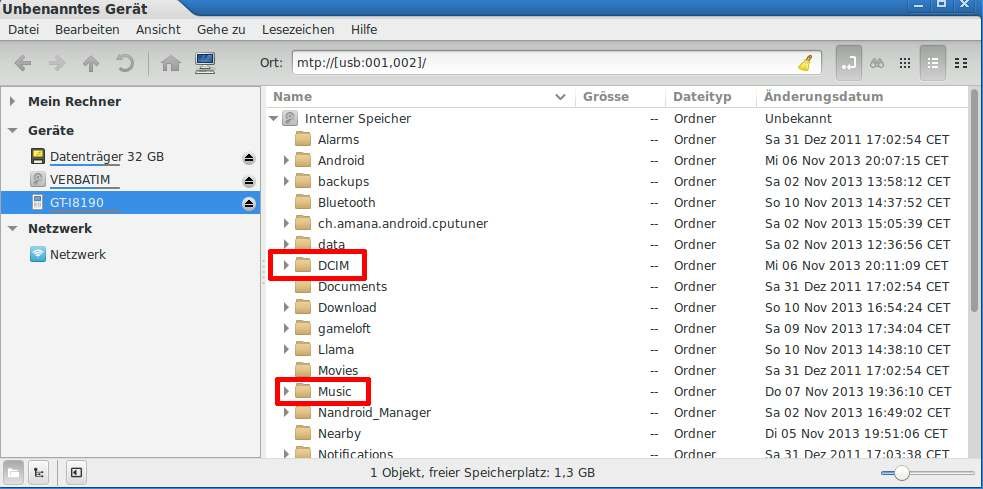Eject the VERBATIM drive
The width and height of the screenshot is (983, 489).
pyautogui.click(x=249, y=181)
